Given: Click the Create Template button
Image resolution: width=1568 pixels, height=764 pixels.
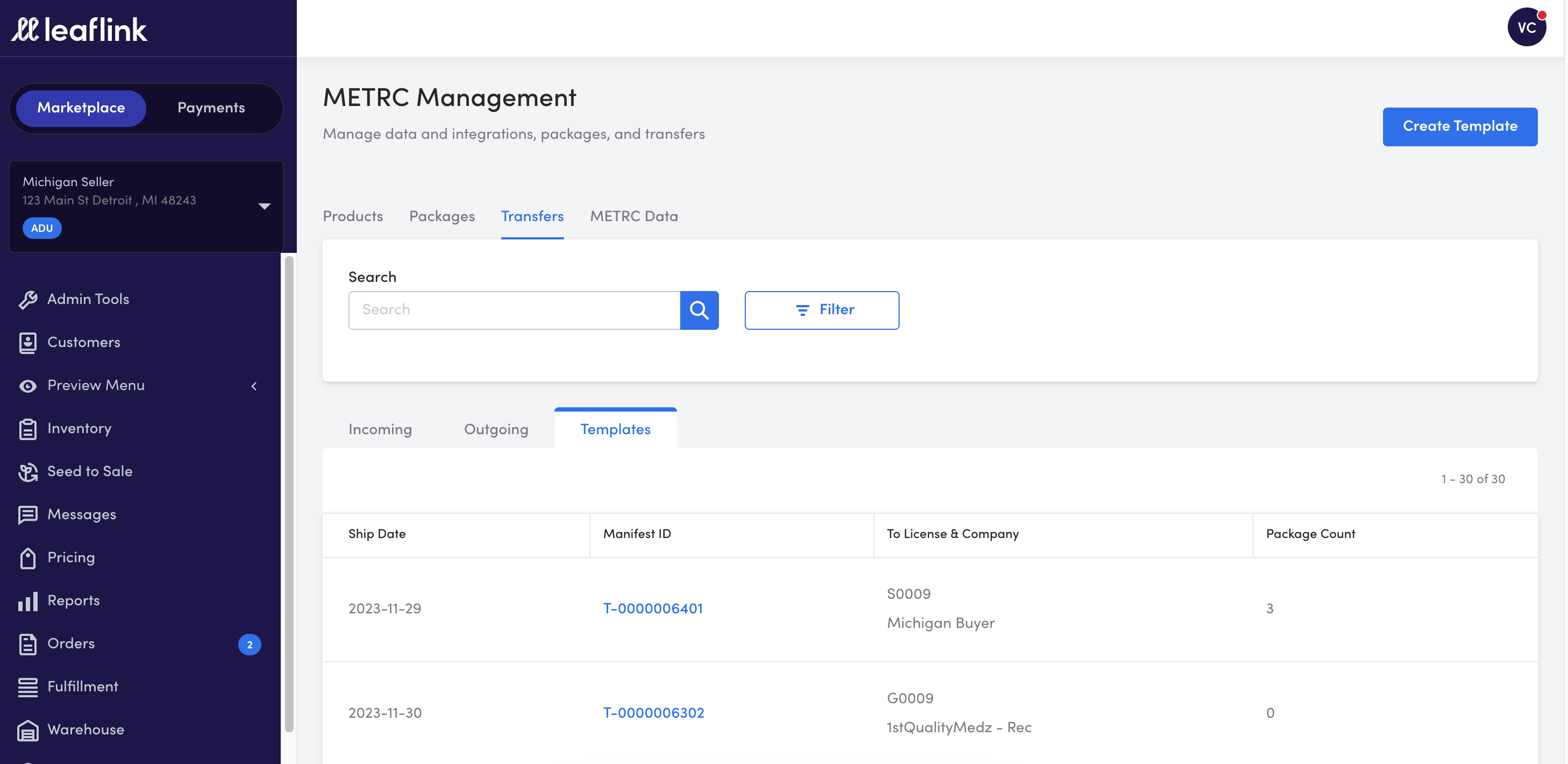Looking at the screenshot, I should pos(1460,126).
